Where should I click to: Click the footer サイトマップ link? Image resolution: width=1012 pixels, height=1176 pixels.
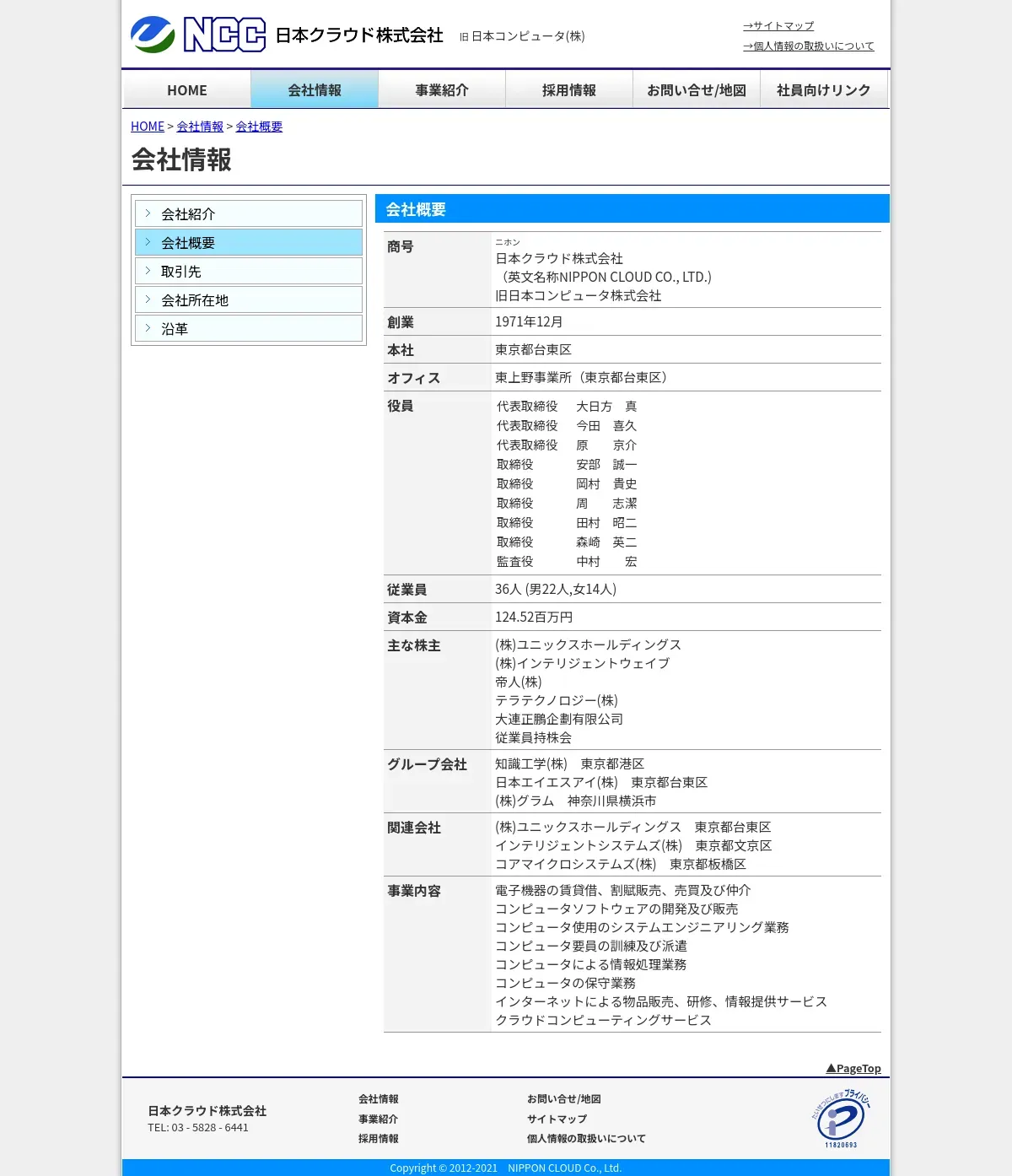click(x=557, y=1119)
